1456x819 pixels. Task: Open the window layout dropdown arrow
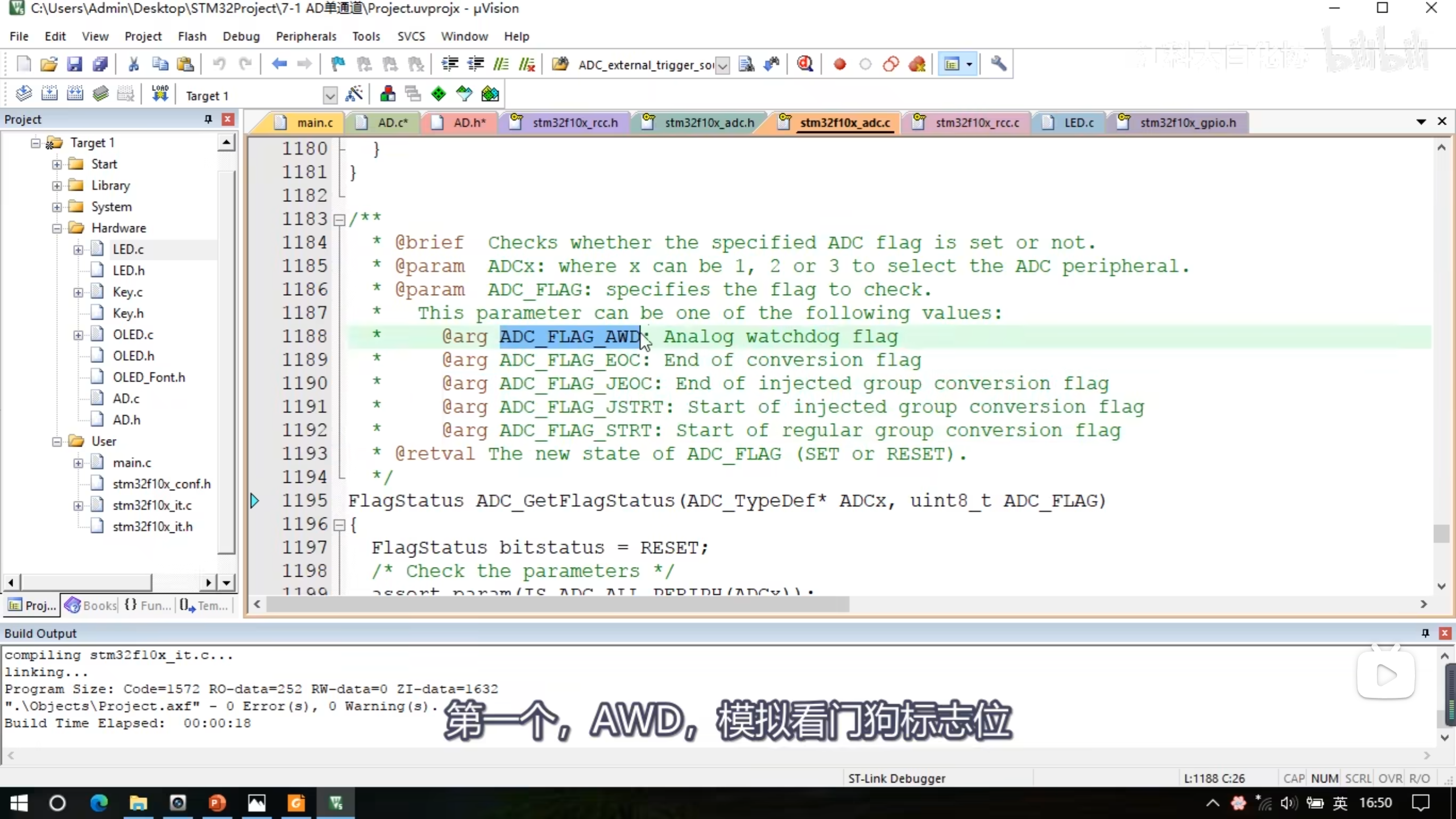[969, 64]
